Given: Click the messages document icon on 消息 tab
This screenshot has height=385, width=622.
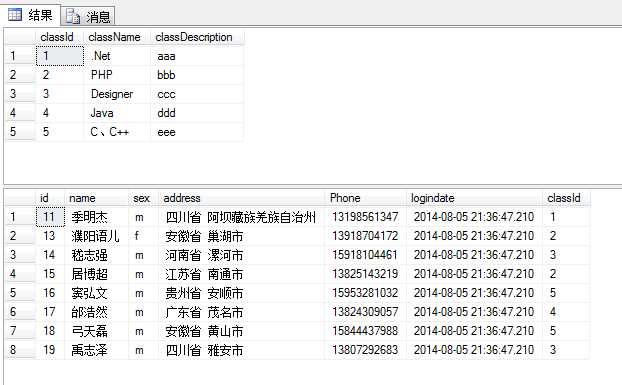Looking at the screenshot, I should coord(73,16).
